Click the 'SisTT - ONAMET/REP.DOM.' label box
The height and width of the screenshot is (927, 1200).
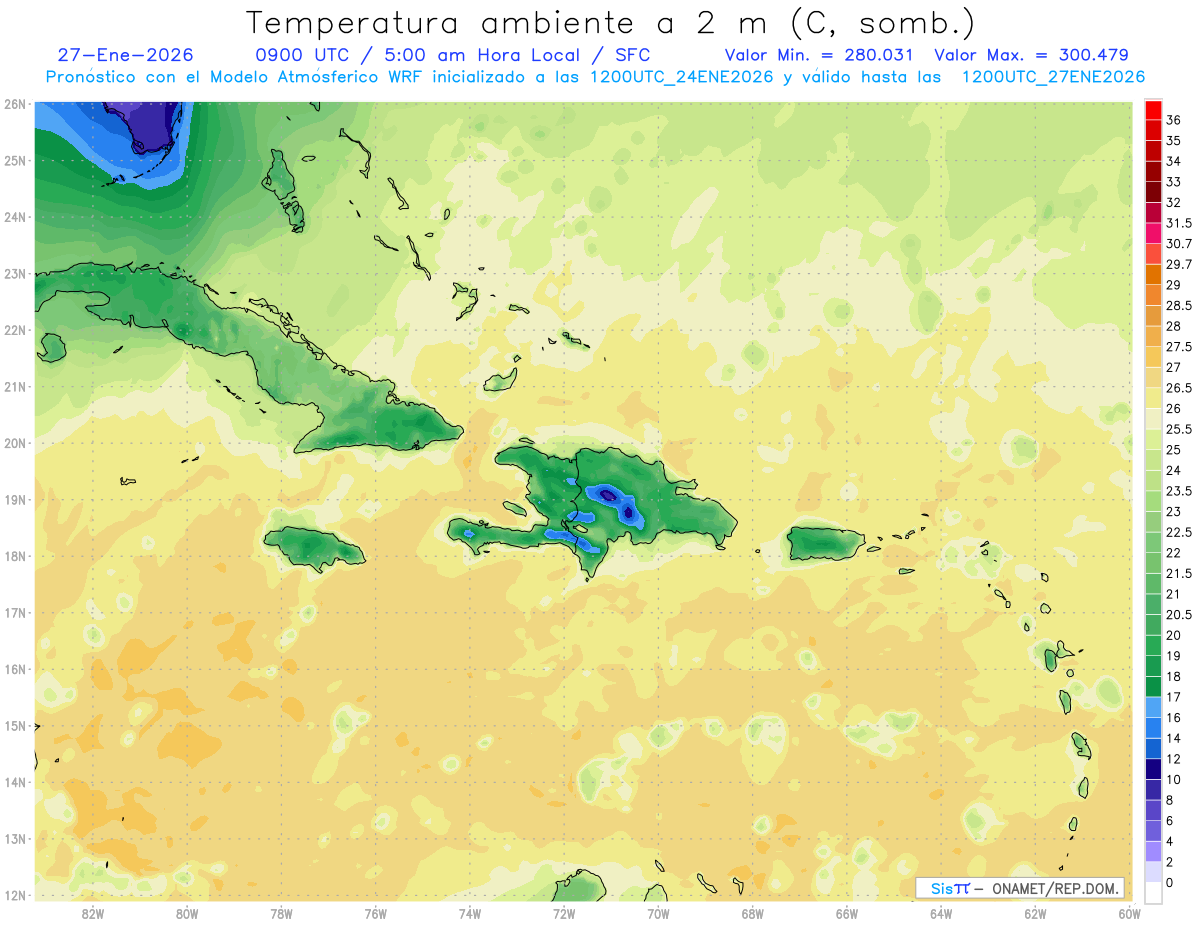click(1019, 888)
